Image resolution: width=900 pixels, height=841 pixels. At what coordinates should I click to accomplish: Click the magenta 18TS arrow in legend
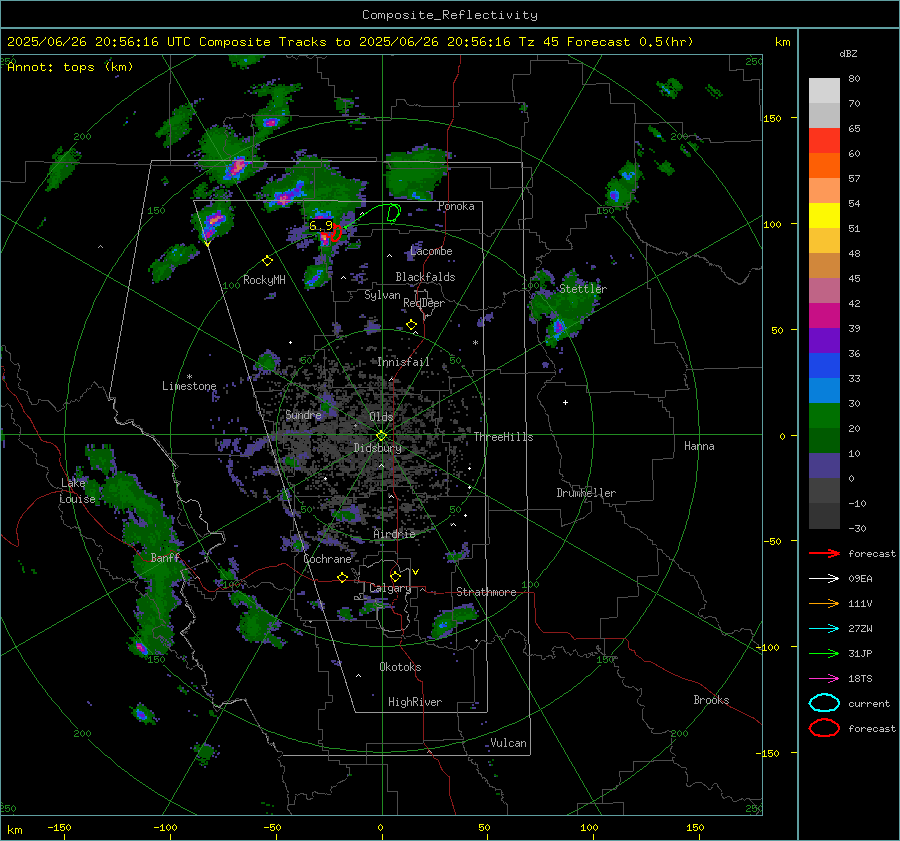[x=824, y=679]
